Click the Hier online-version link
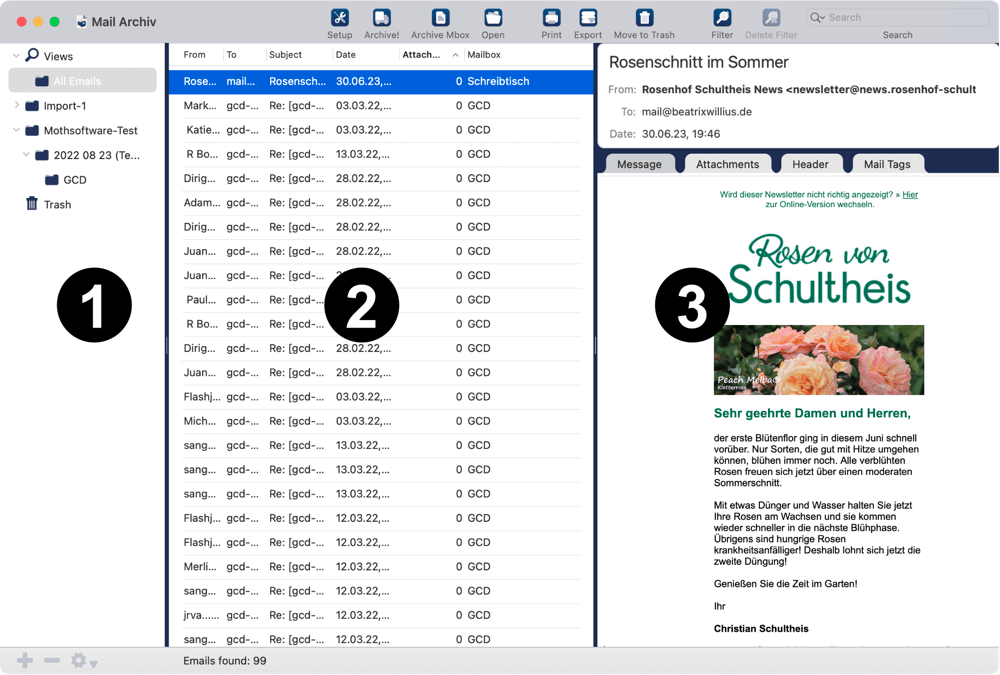 910,195
